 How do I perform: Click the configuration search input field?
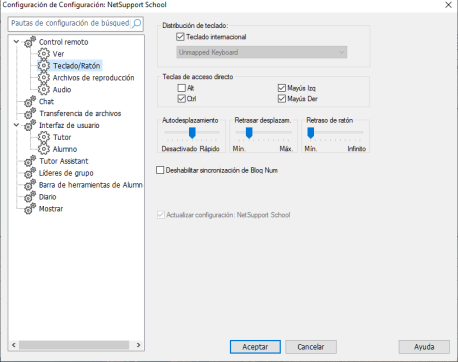[x=70, y=23]
